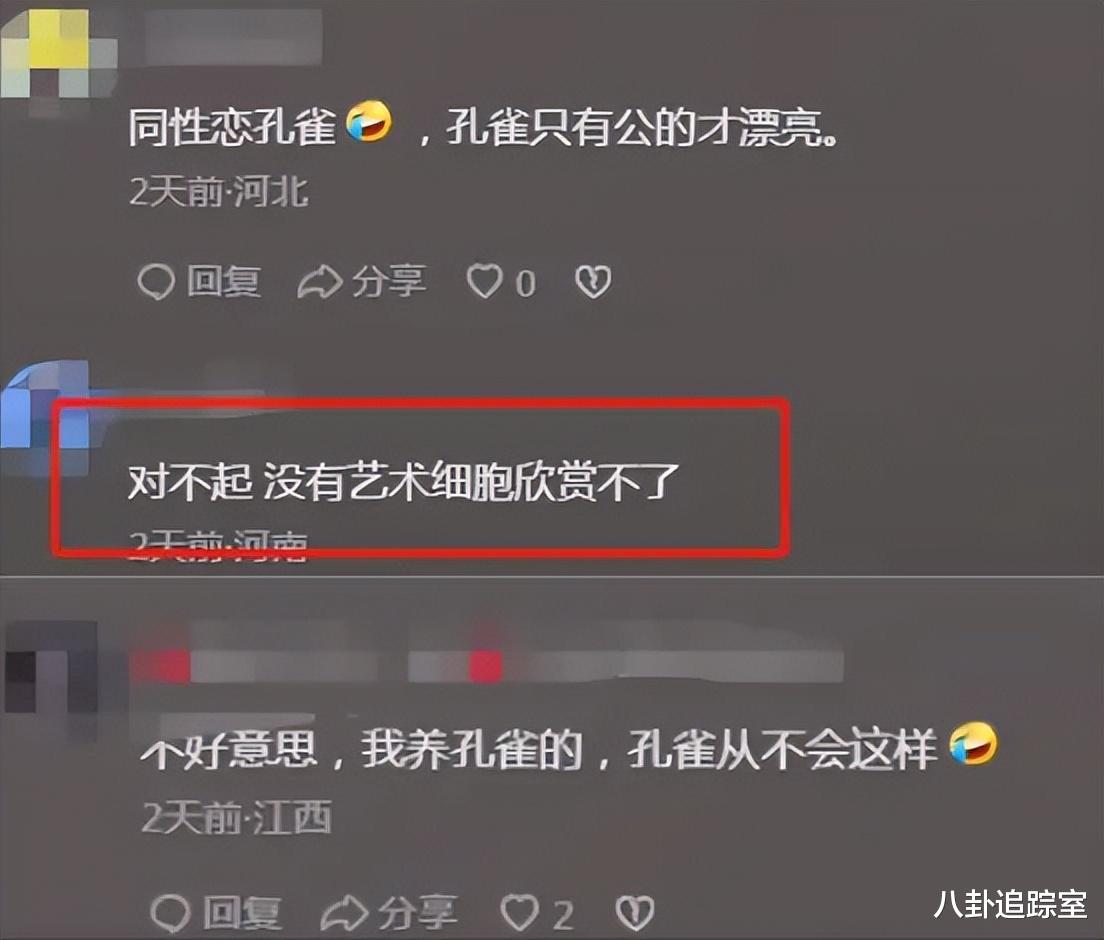Open dark pixelated avatar of third commenter
The height and width of the screenshot is (940, 1104).
(51, 668)
